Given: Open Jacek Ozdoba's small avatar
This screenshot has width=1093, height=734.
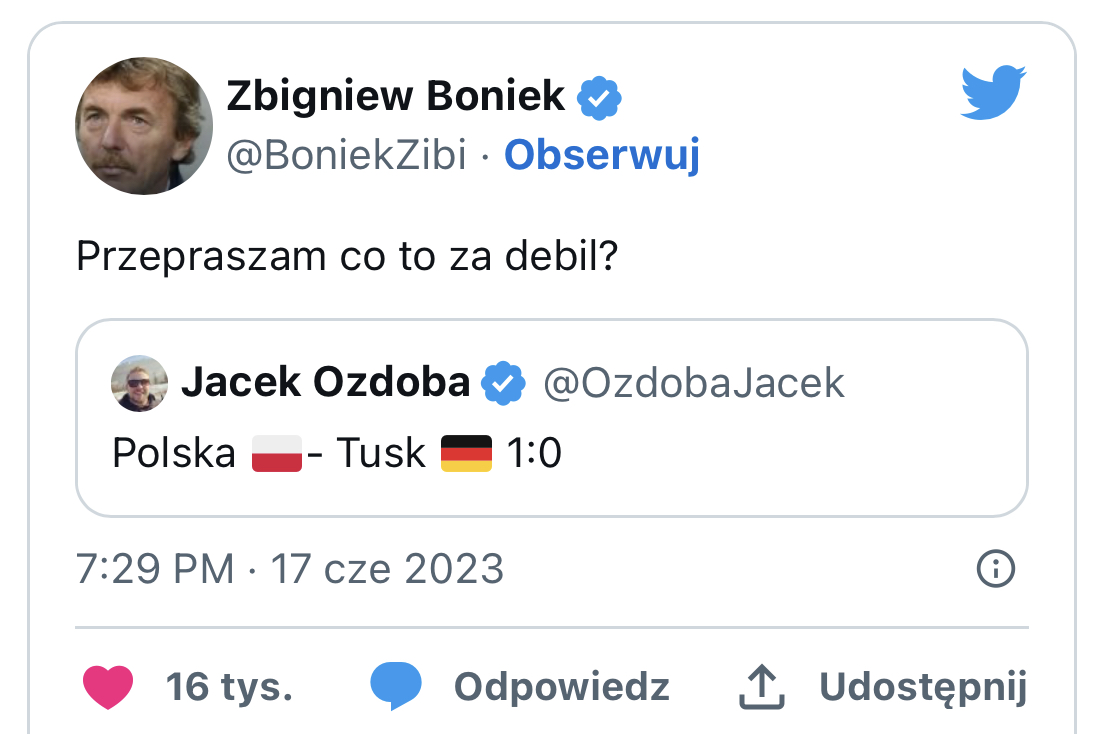Looking at the screenshot, I should click(139, 383).
